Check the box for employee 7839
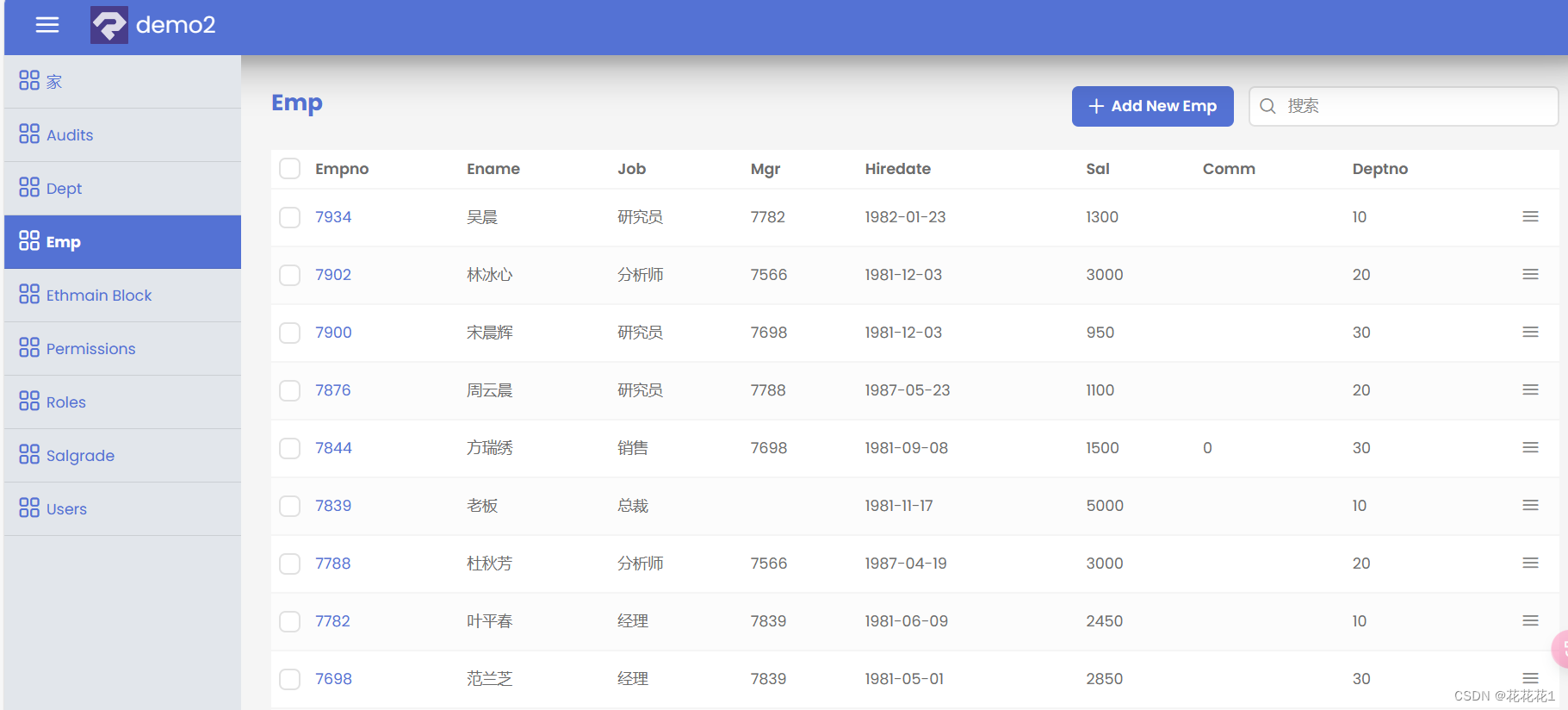This screenshot has height=710, width=1568. point(290,506)
